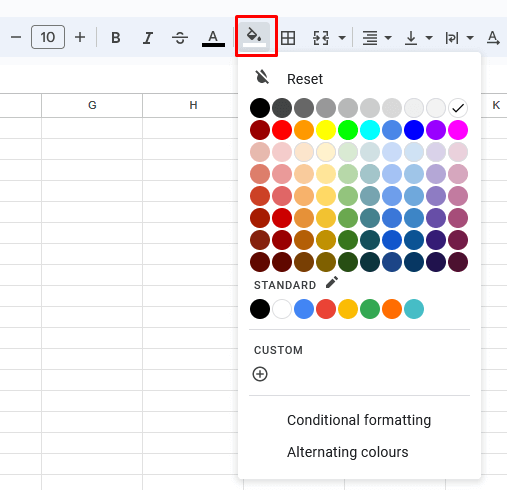This screenshot has width=507, height=490.
Task: Pick the pure red colour swatch
Action: [x=282, y=130]
